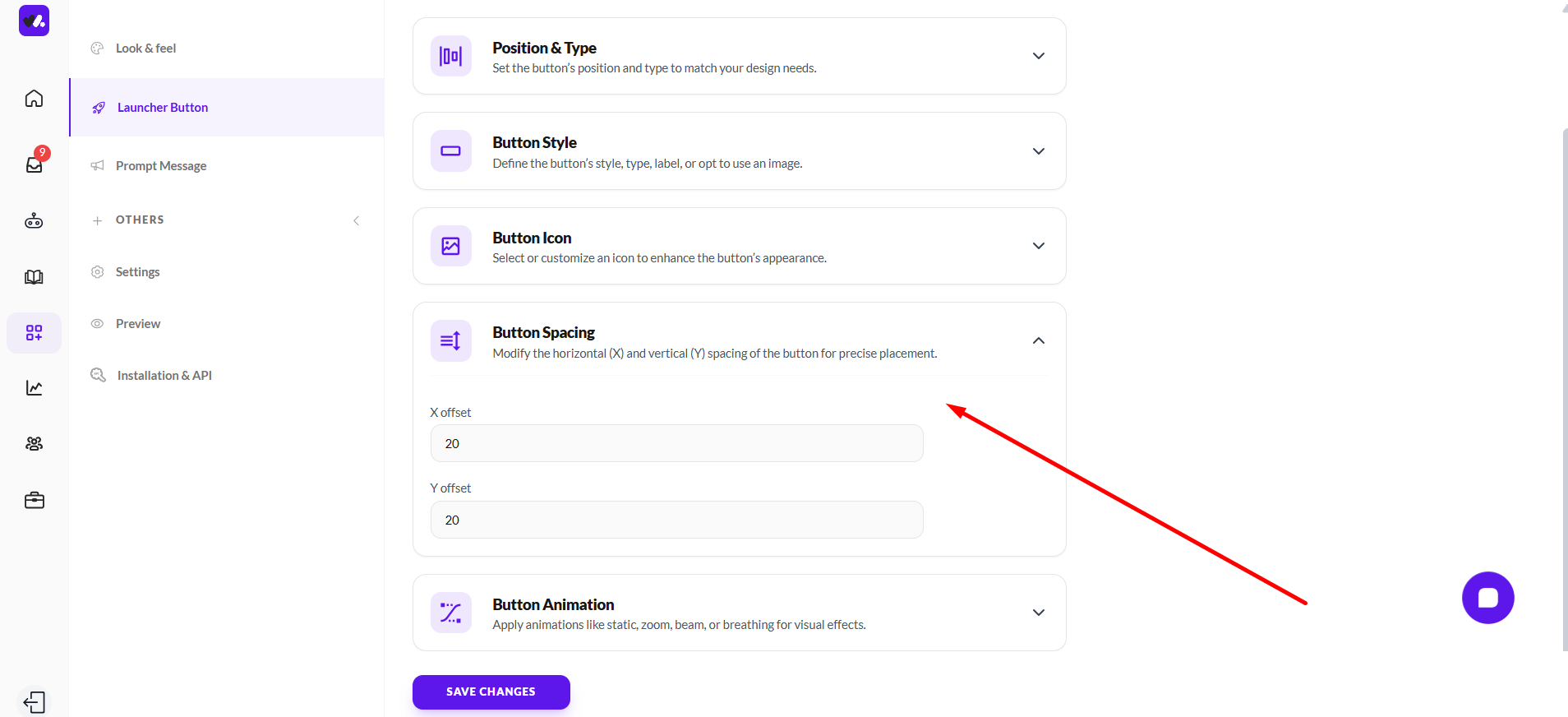Click the analytics chart icon
Screen dimensions: 1568x717
pos(34,388)
